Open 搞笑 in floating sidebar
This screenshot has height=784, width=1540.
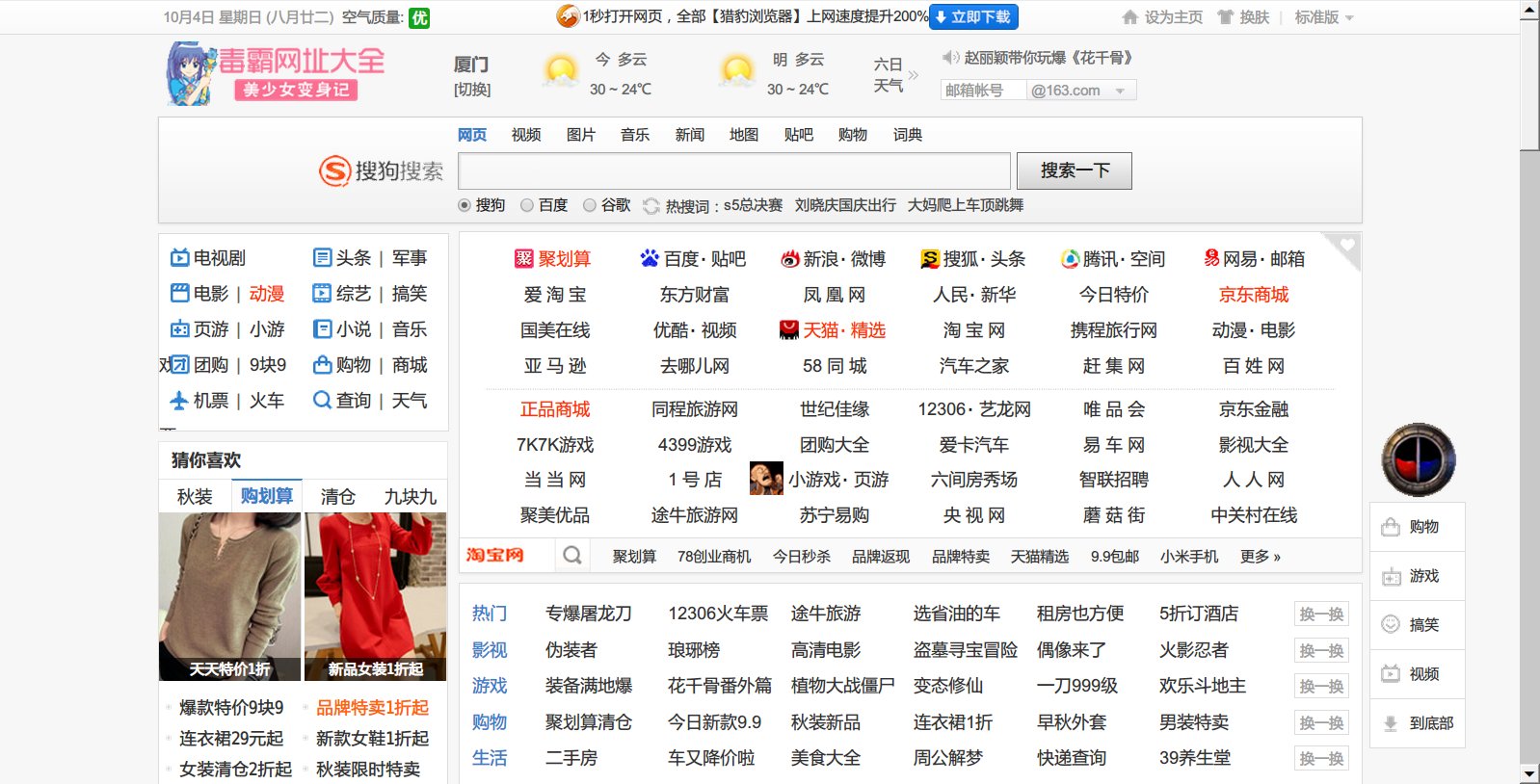click(x=1418, y=625)
